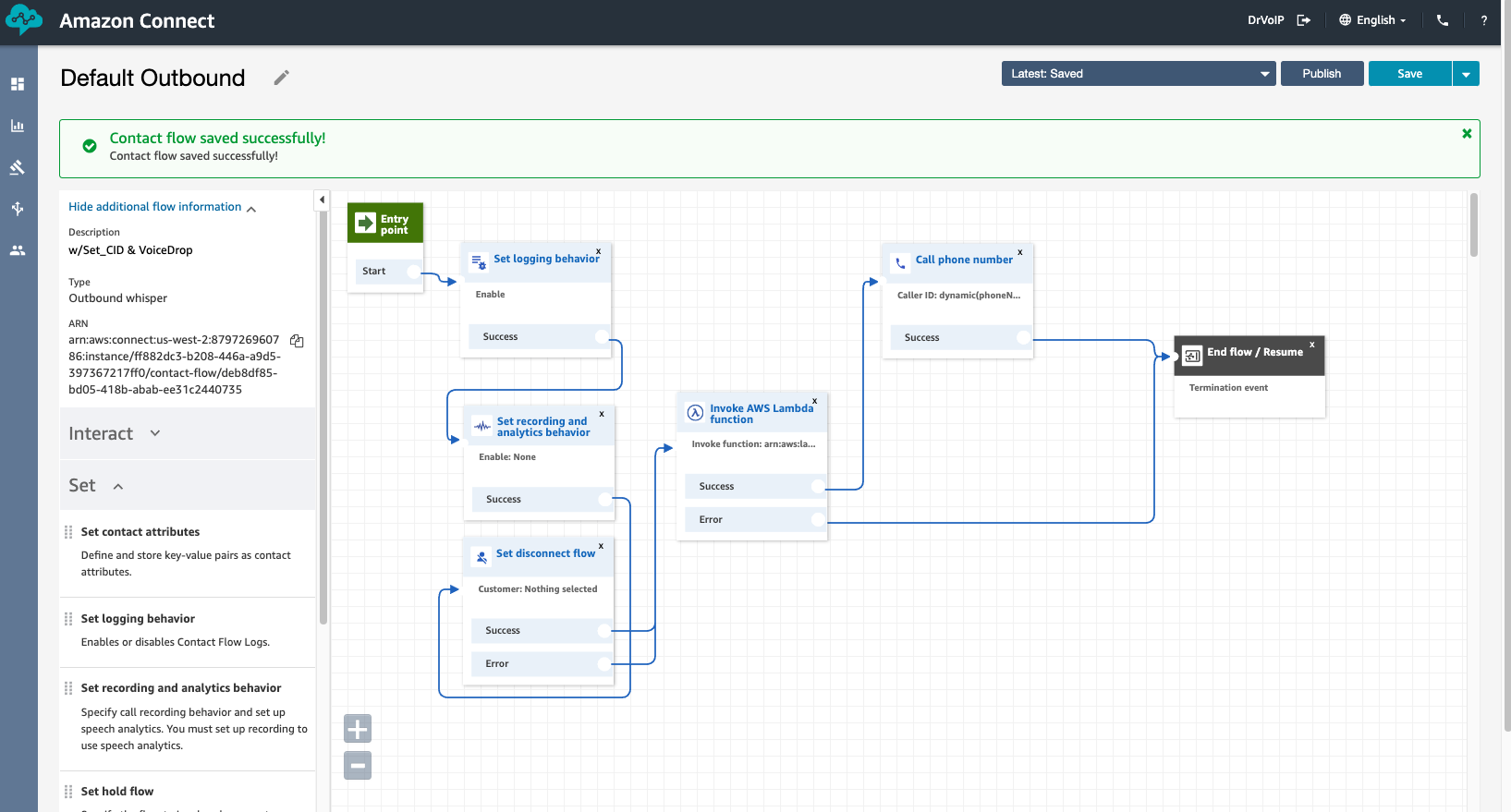The width and height of the screenshot is (1511, 812).
Task: Remove the End flow / Resume block
Action: (x=1312, y=345)
